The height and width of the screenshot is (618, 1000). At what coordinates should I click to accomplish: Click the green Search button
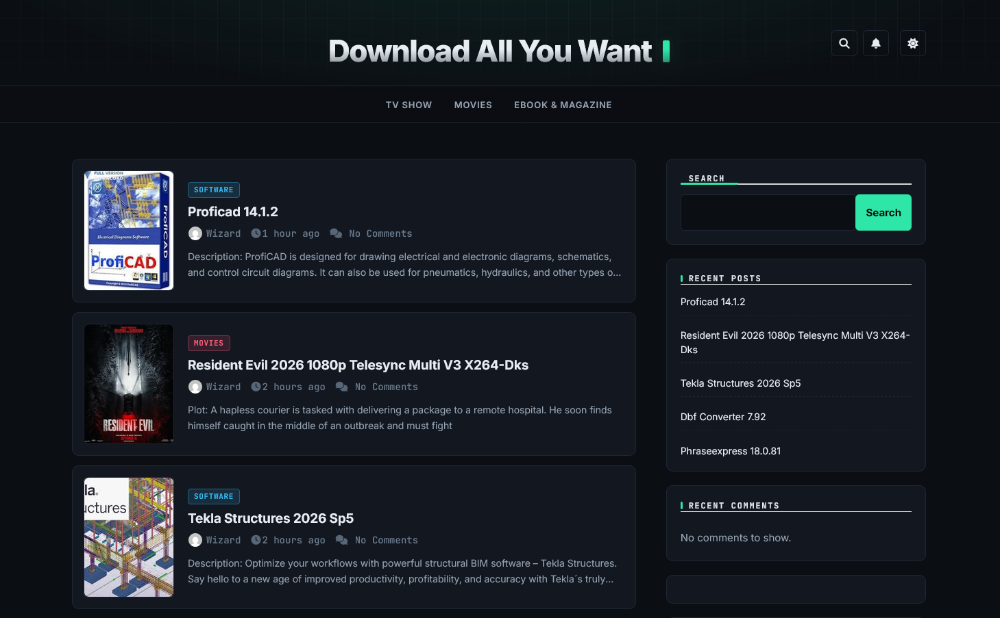883,212
